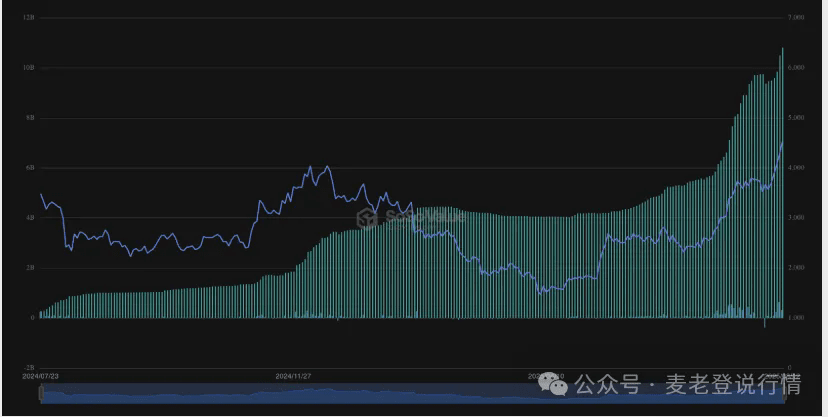The width and height of the screenshot is (828, 417).
Task: Click the downward negative bar below zero line
Action: point(765,323)
